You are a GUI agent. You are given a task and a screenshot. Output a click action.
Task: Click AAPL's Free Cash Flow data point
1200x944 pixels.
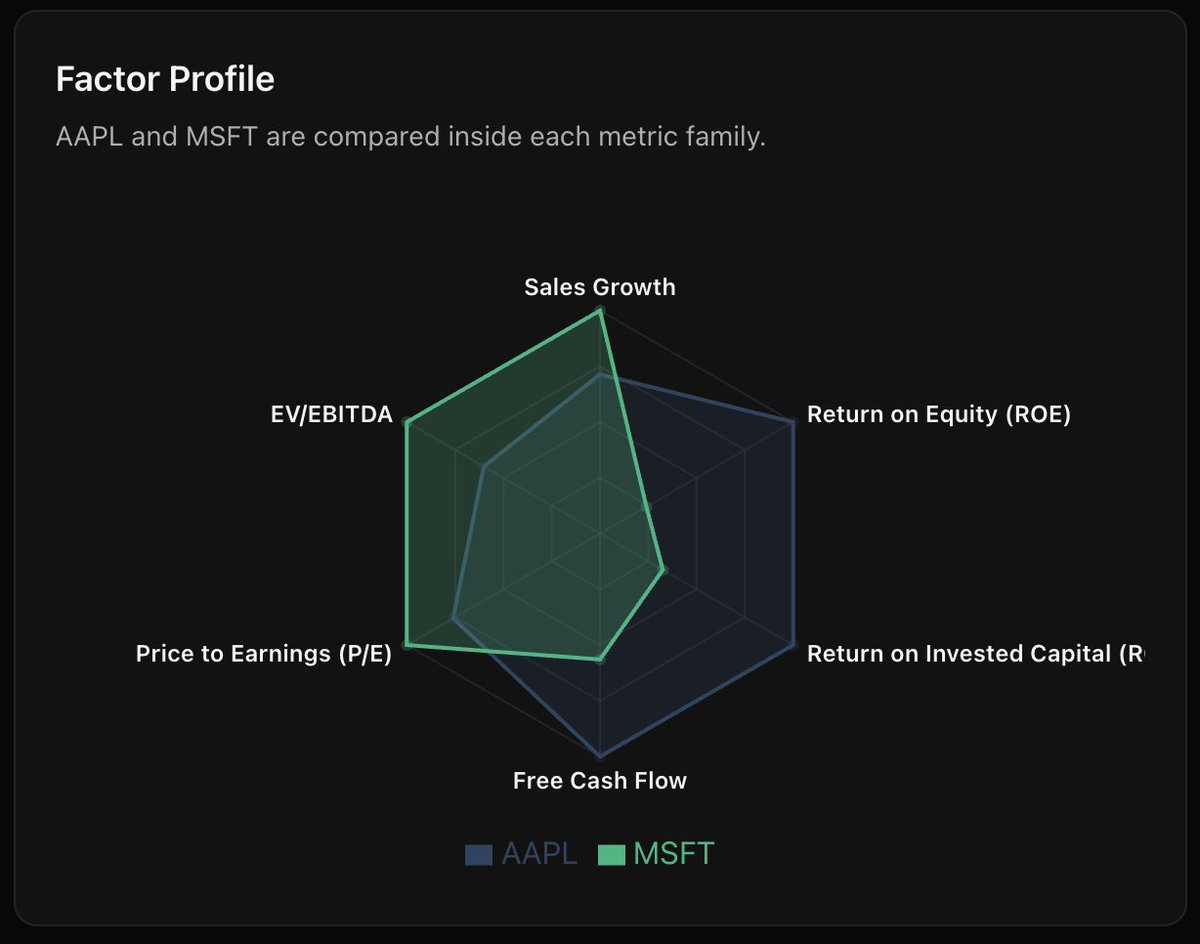pyautogui.click(x=600, y=756)
